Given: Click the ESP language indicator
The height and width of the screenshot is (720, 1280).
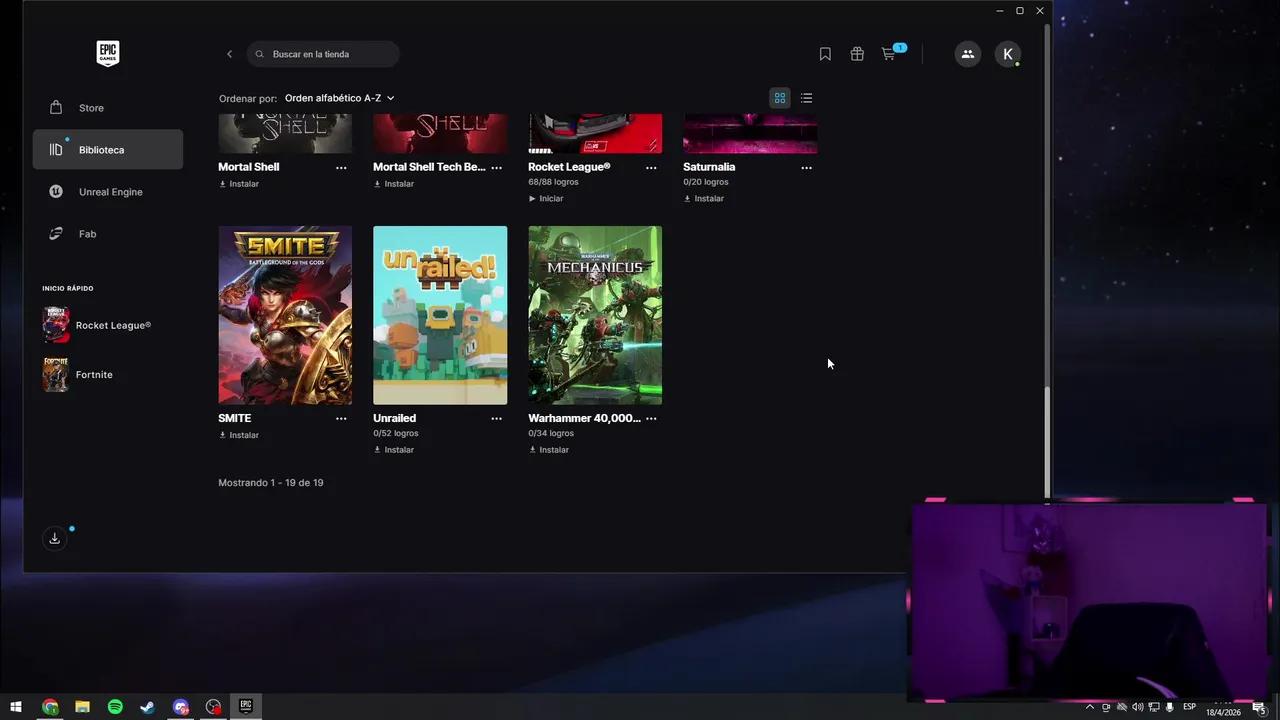Looking at the screenshot, I should point(1189,707).
